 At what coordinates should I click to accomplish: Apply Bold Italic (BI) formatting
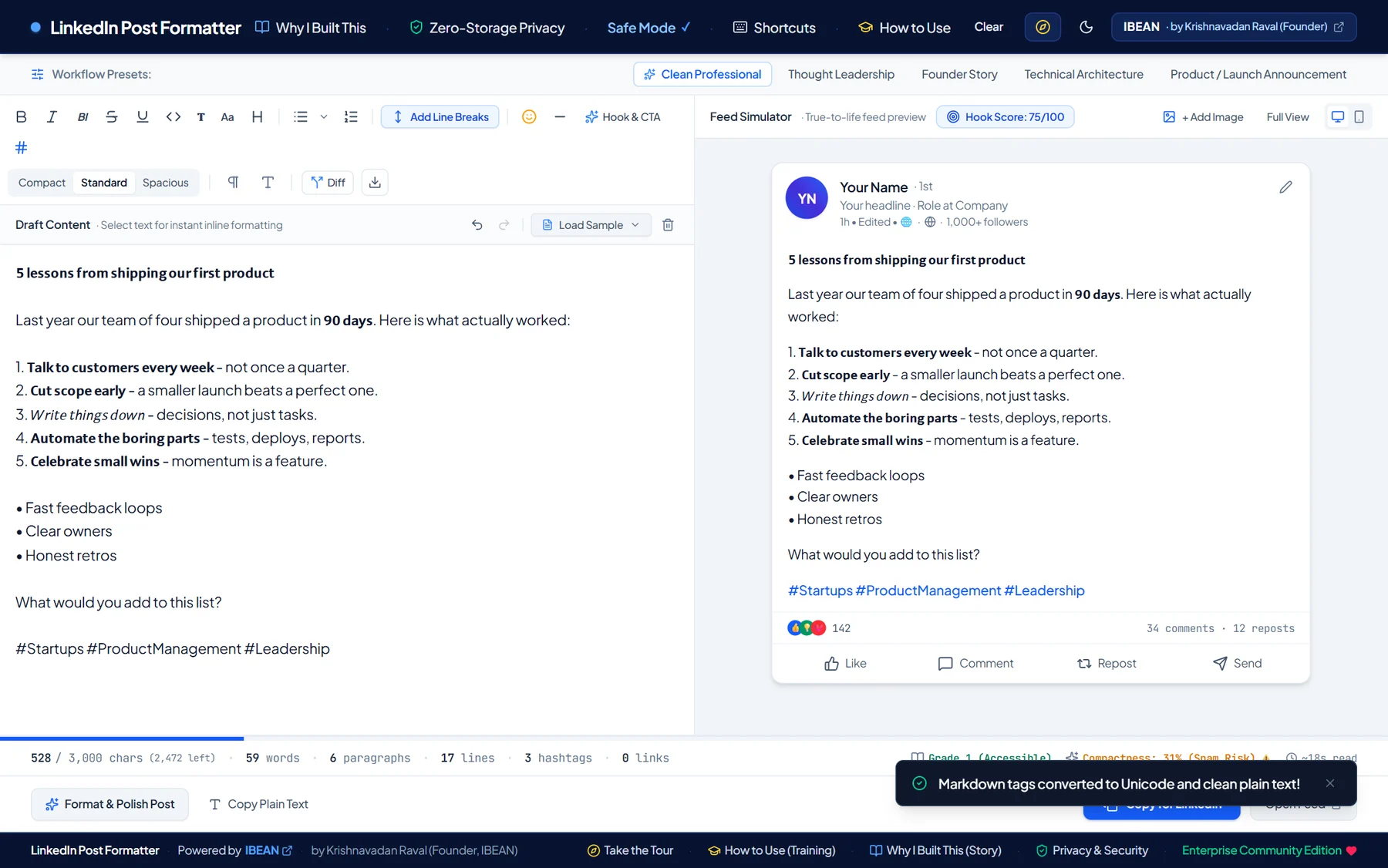click(83, 116)
